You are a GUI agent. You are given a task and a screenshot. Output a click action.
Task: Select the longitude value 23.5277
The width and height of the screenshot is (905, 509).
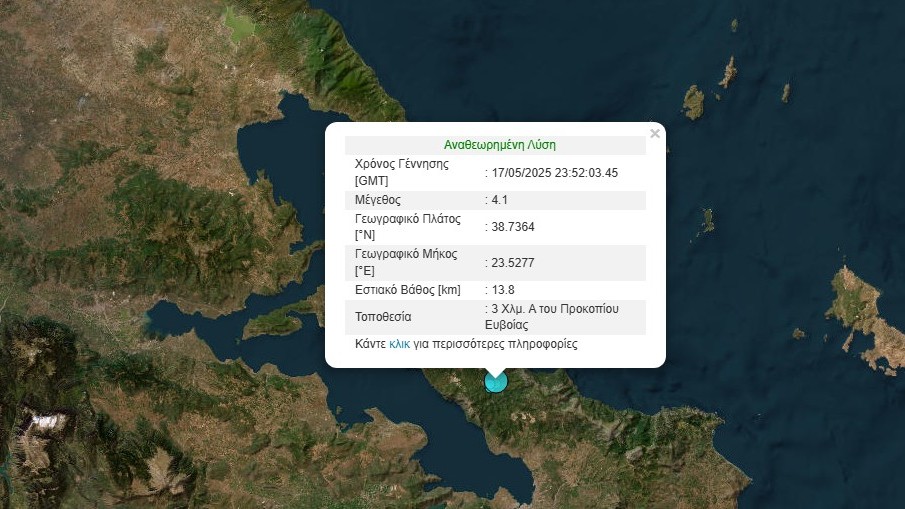click(x=513, y=263)
